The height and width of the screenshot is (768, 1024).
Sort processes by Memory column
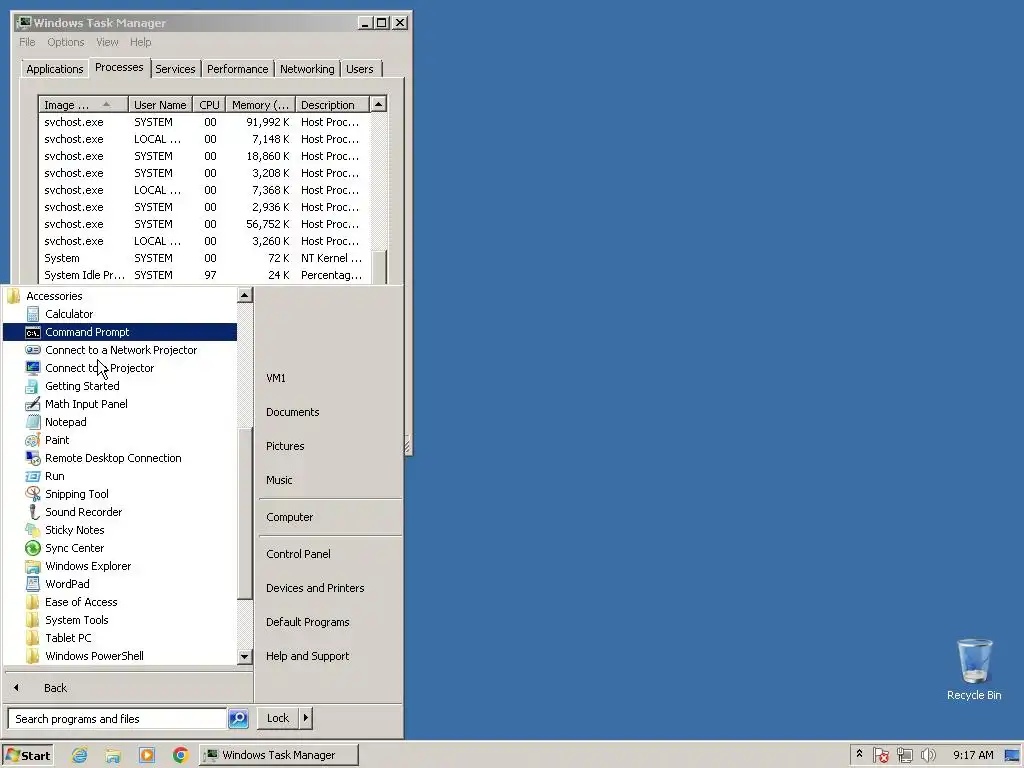pyautogui.click(x=261, y=105)
